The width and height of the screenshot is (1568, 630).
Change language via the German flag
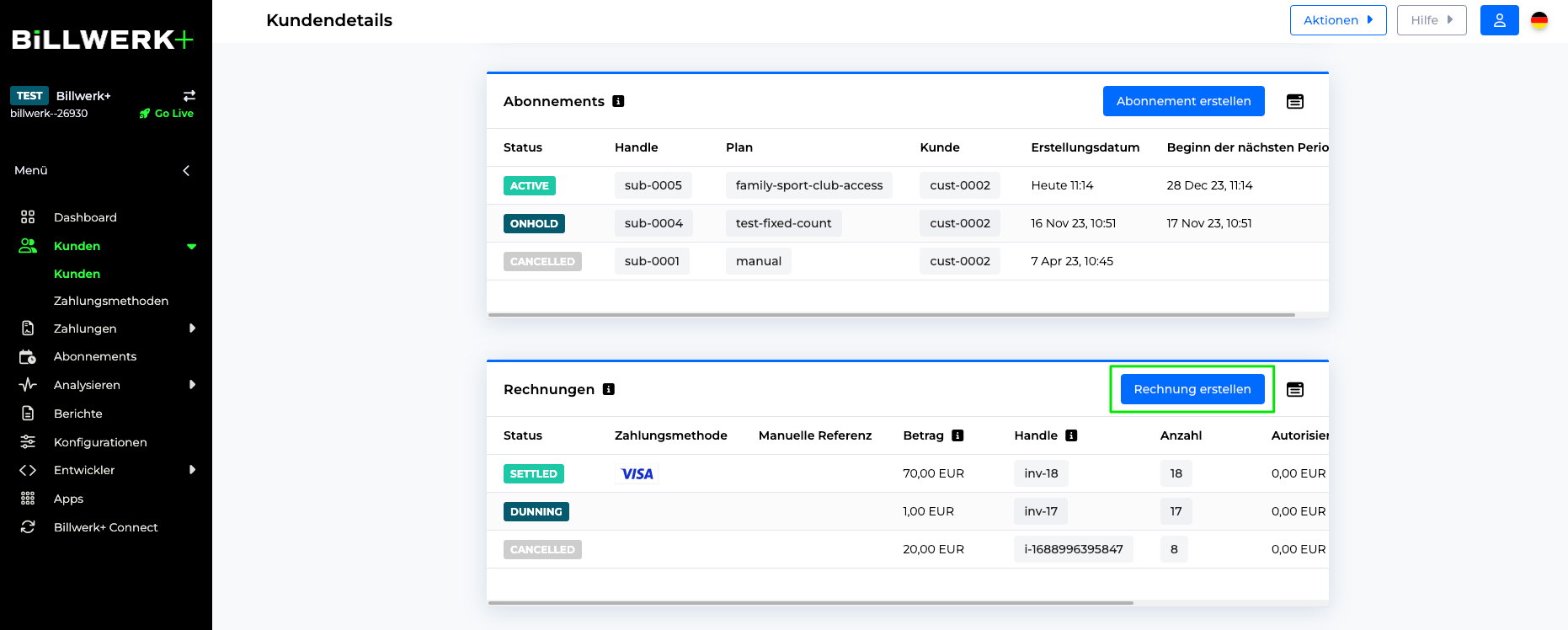coord(1539,20)
